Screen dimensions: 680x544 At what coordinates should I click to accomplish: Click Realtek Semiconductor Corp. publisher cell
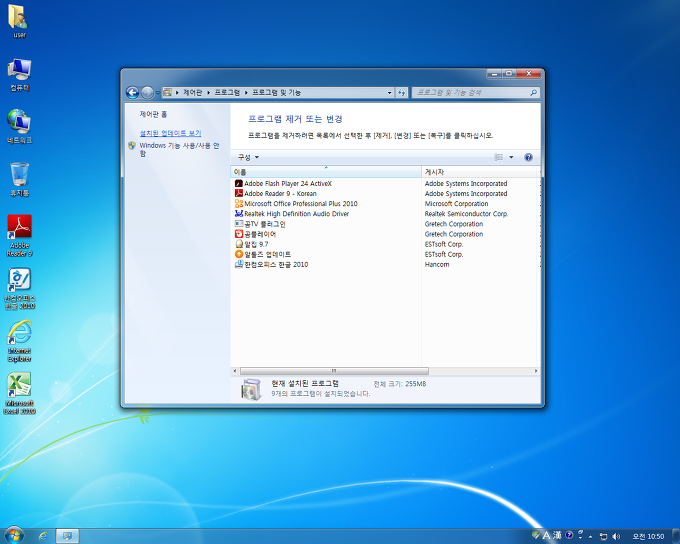(466, 213)
